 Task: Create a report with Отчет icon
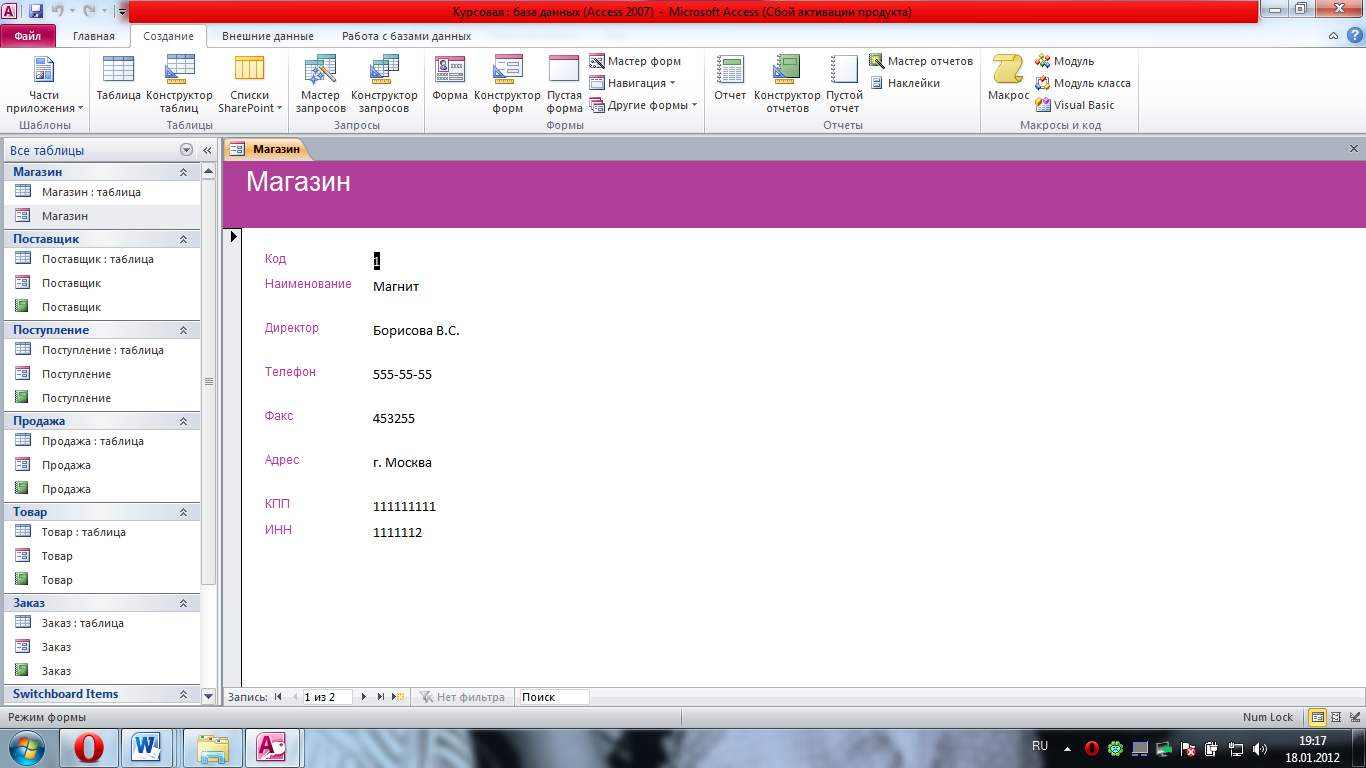(730, 79)
